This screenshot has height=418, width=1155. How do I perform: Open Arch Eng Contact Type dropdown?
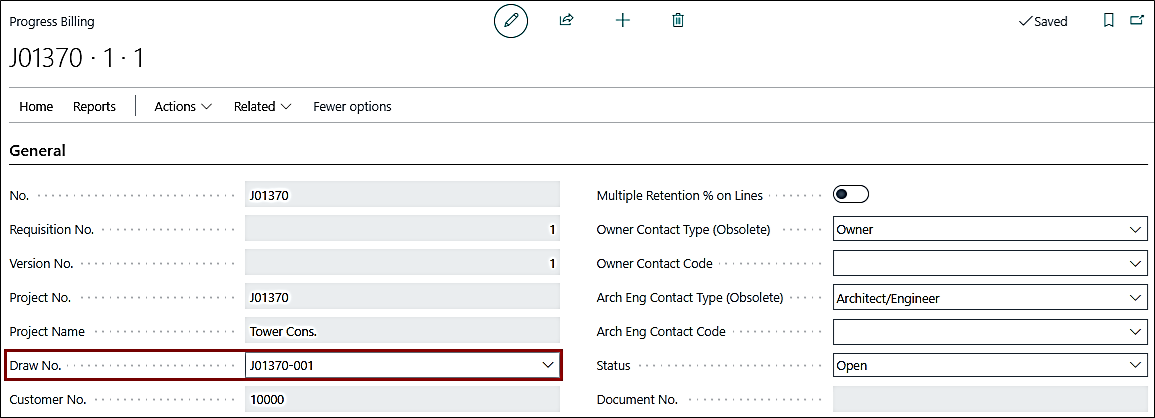[1135, 298]
